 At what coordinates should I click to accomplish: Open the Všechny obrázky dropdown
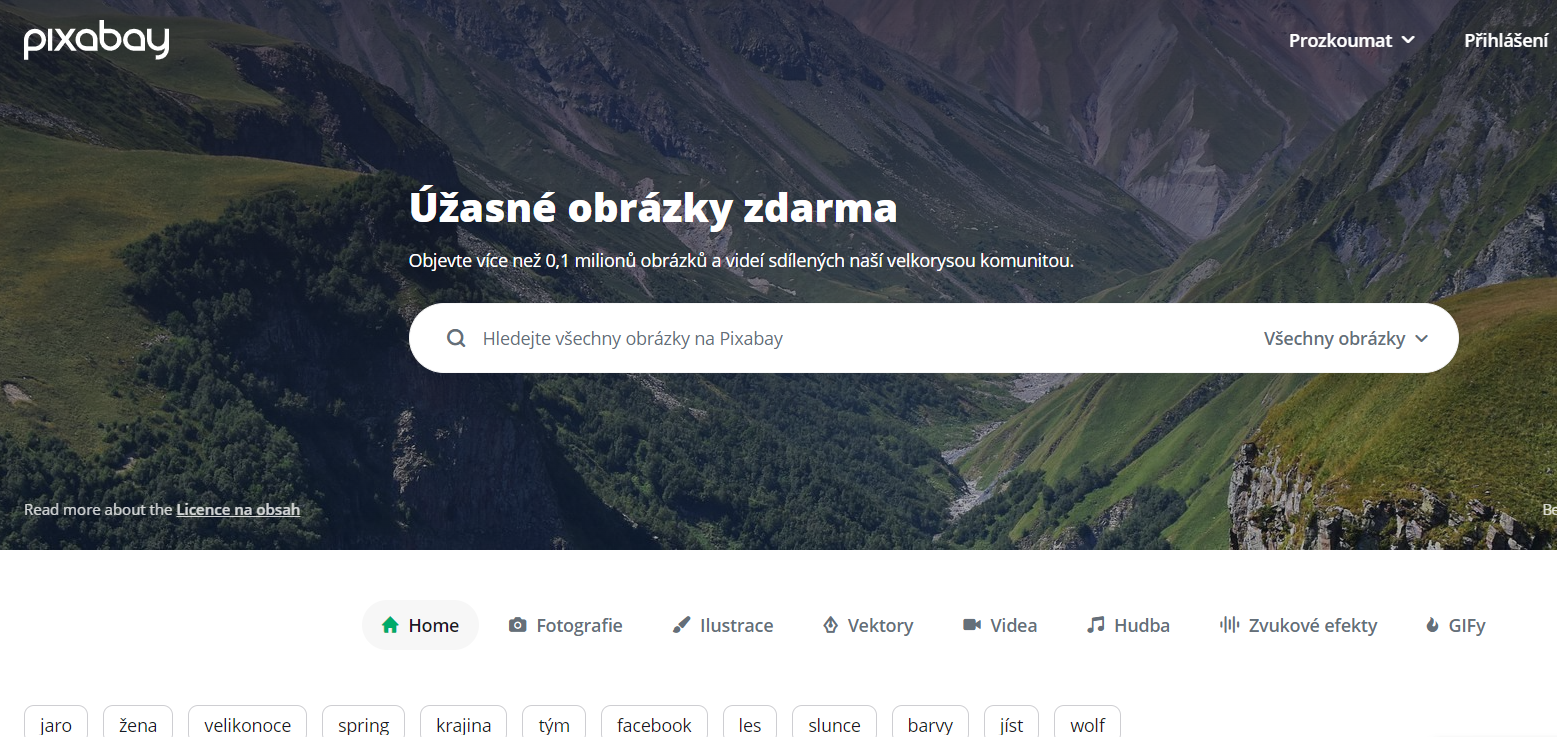point(1346,338)
